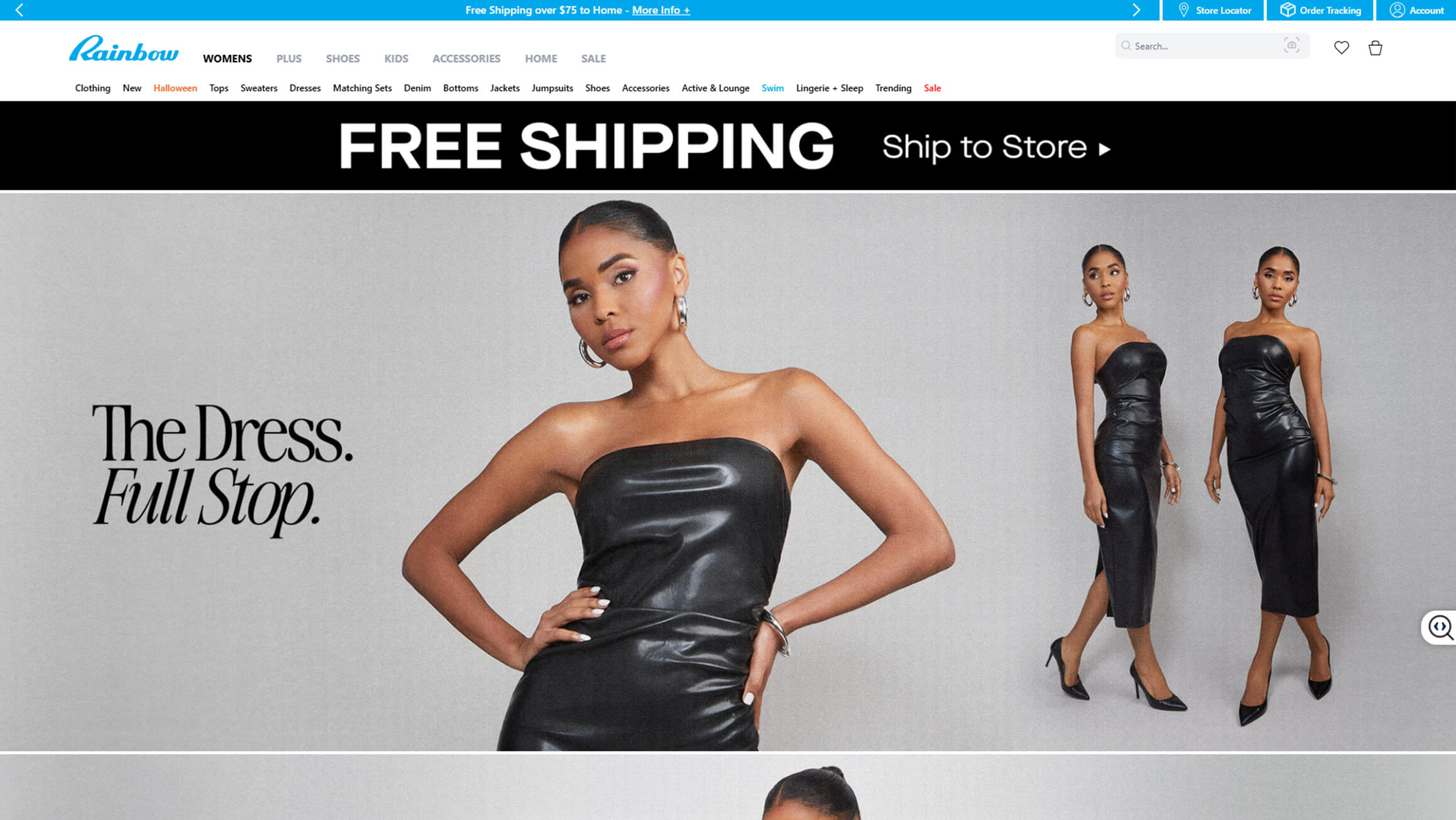Switch to the SHOES department tab
Image resolution: width=1456 pixels, height=820 pixels.
click(342, 58)
